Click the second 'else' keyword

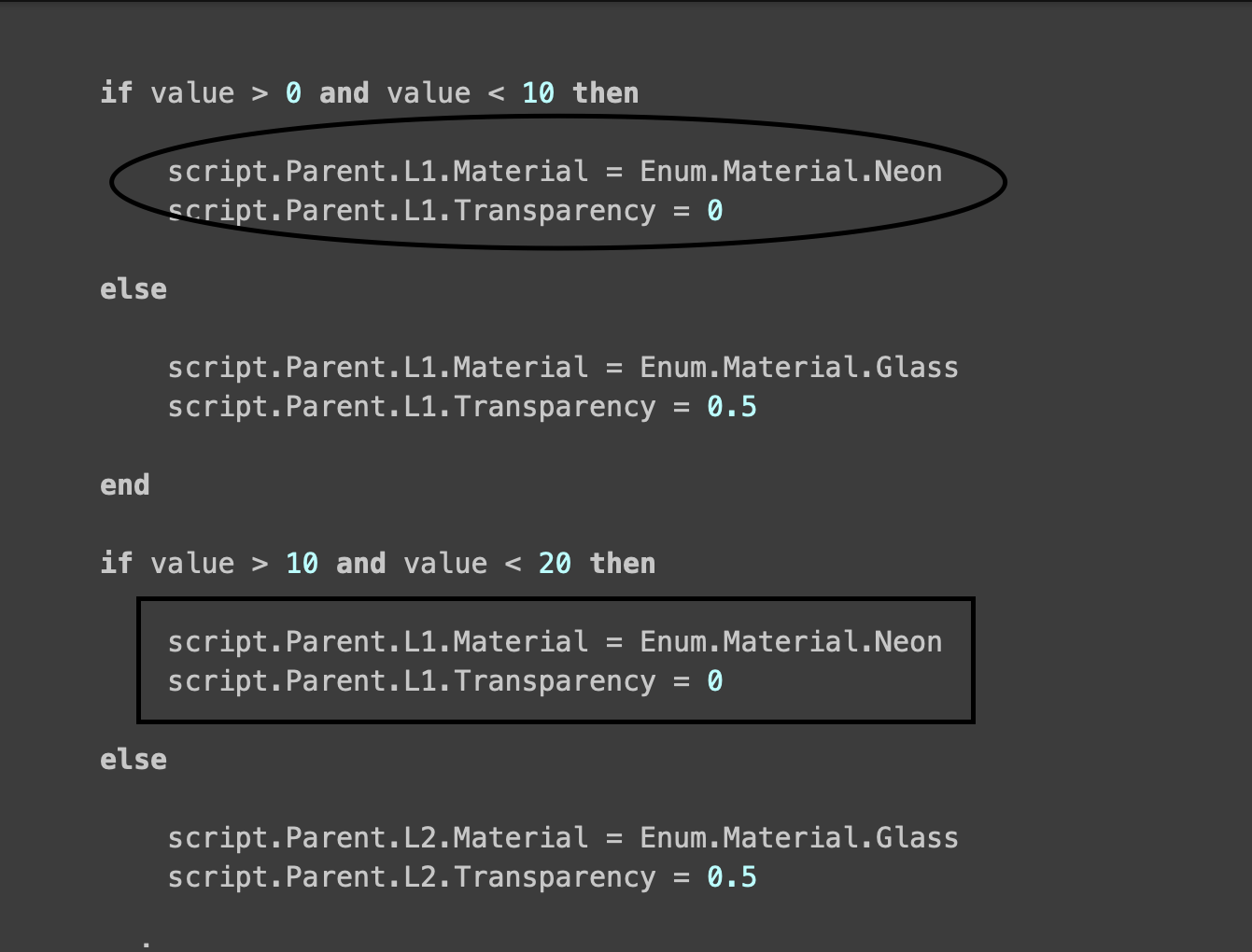[x=134, y=759]
